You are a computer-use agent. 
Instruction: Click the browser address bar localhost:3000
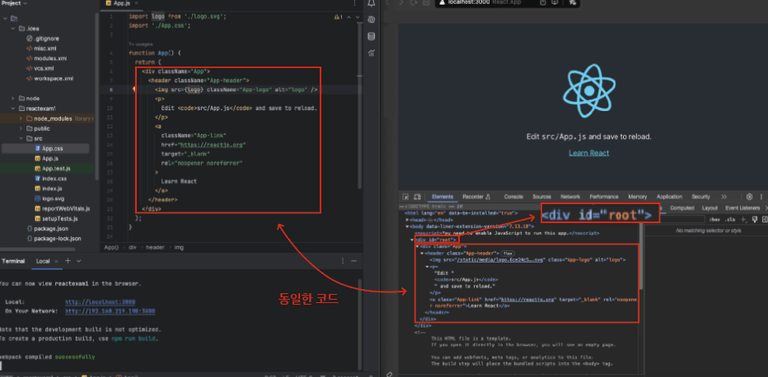coord(507,2)
